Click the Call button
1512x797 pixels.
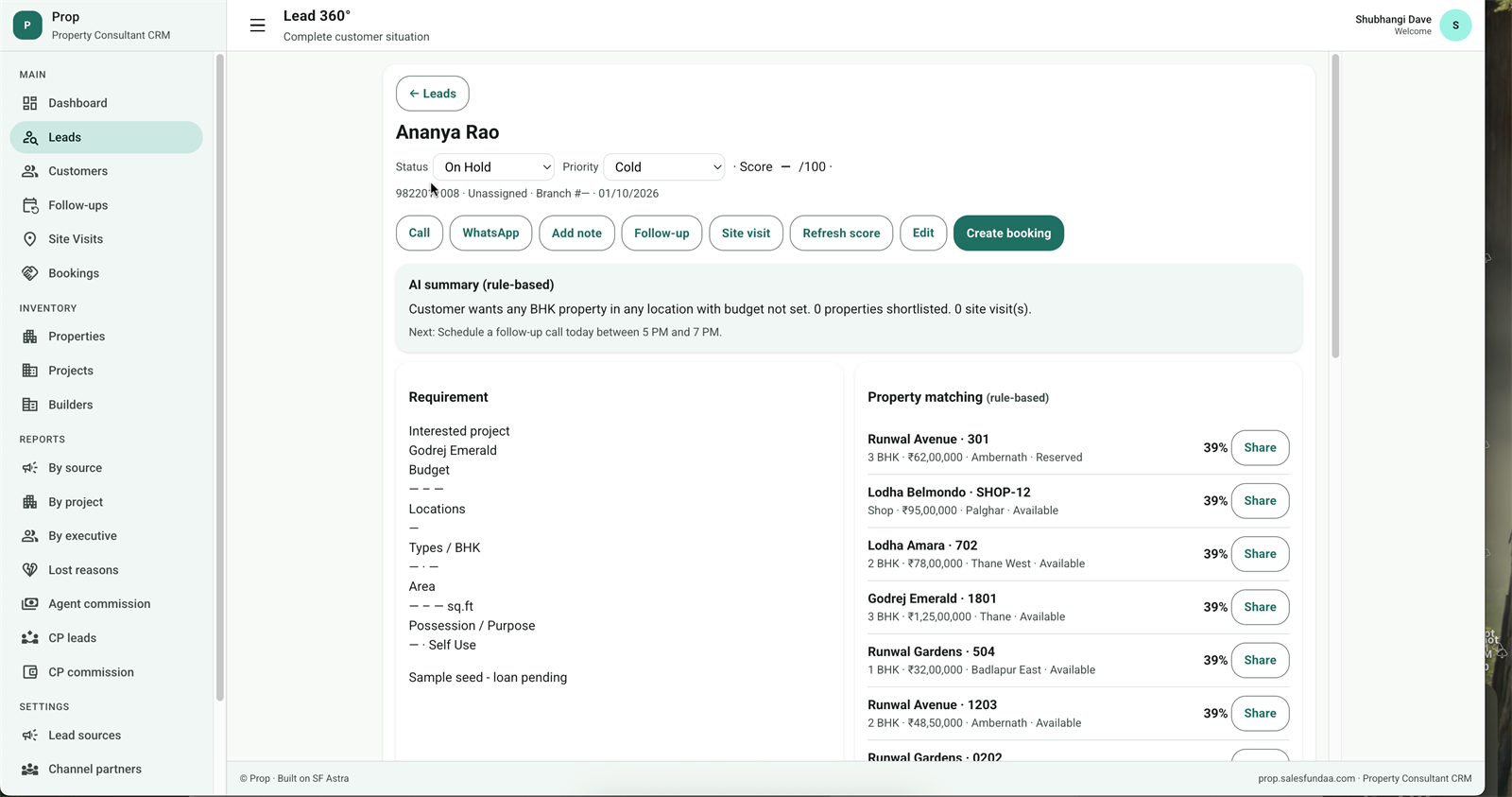pyautogui.click(x=420, y=233)
